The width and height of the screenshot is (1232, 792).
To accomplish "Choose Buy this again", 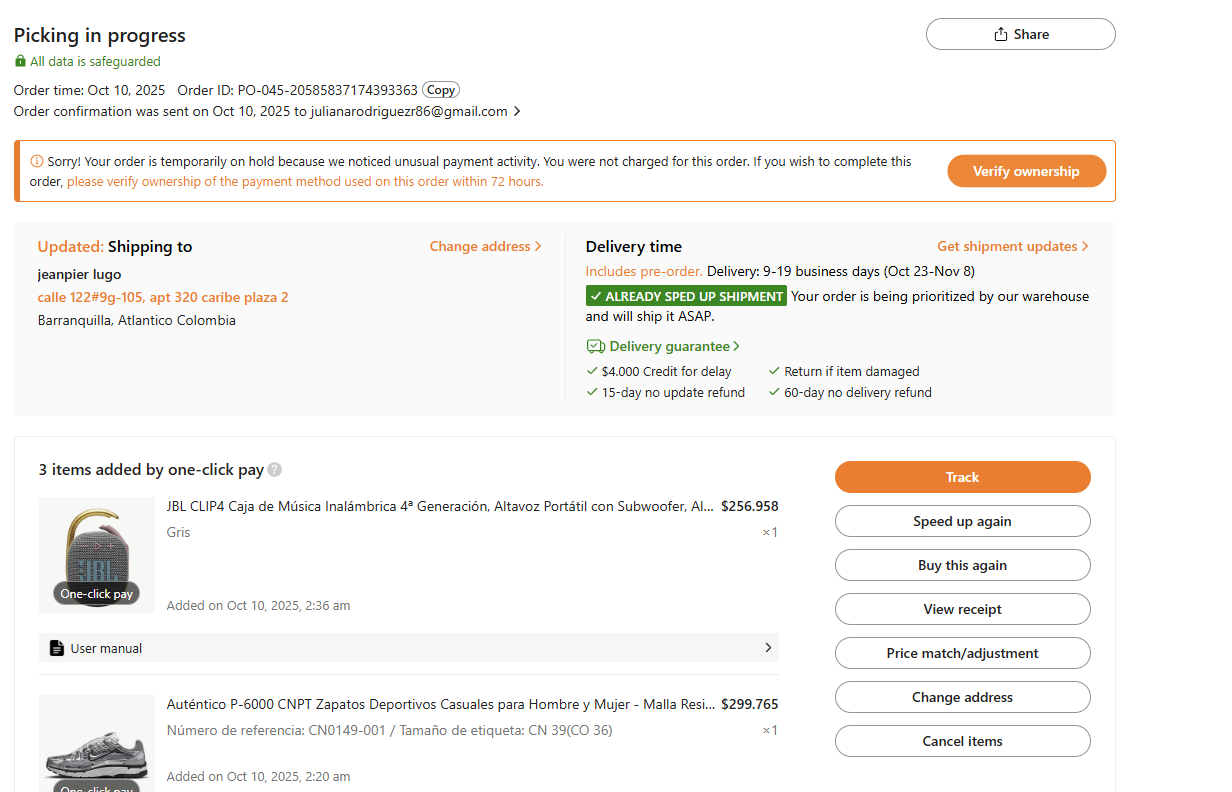I will (x=962, y=565).
